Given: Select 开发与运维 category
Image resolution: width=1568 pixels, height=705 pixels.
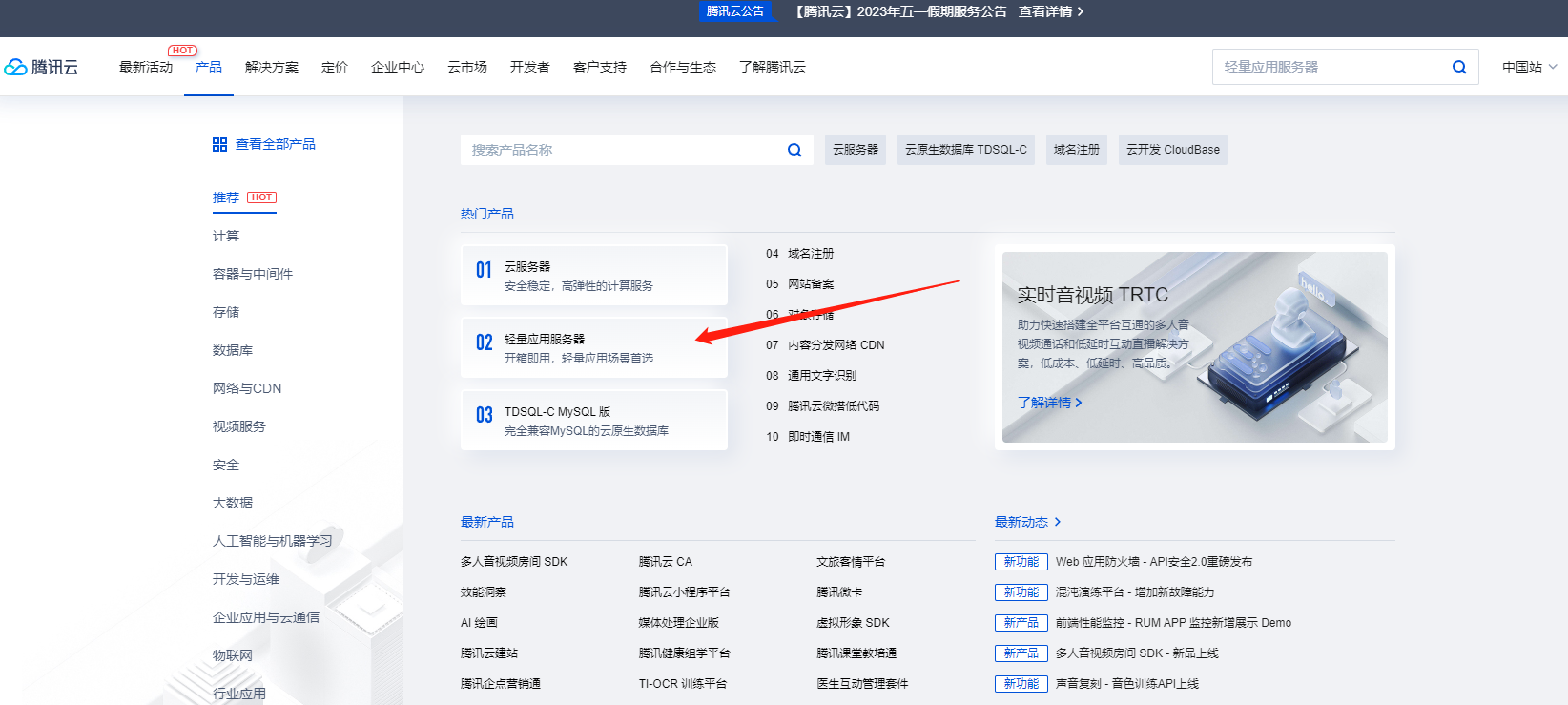Looking at the screenshot, I should click(x=246, y=579).
